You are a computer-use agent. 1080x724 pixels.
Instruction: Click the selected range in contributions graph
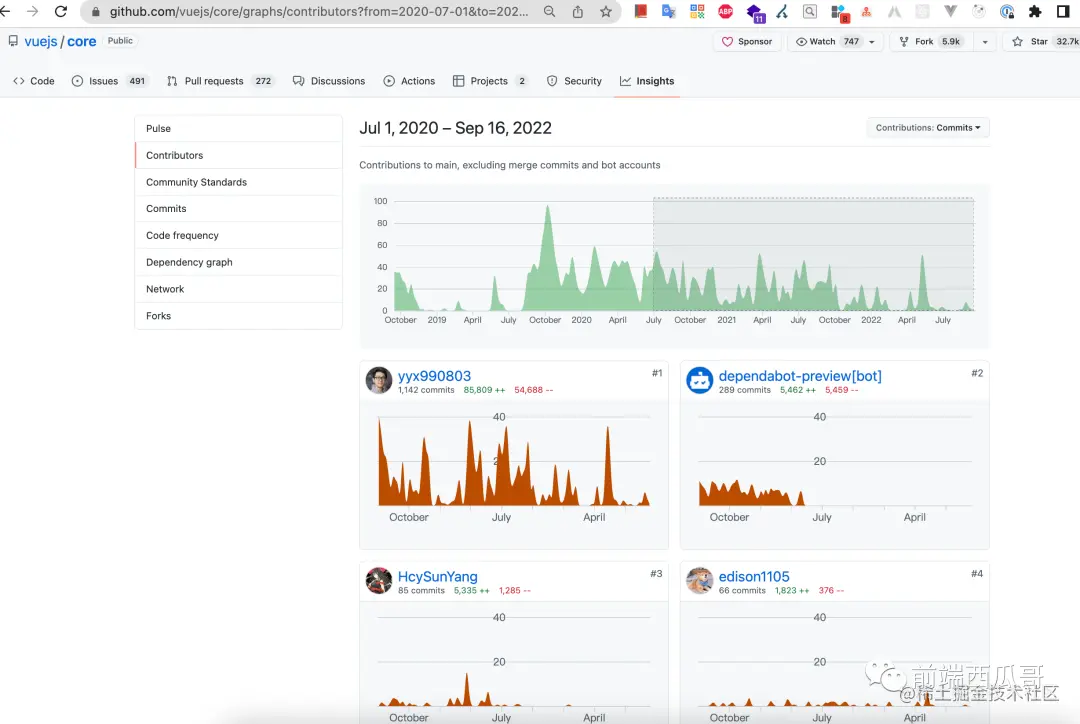pos(813,254)
